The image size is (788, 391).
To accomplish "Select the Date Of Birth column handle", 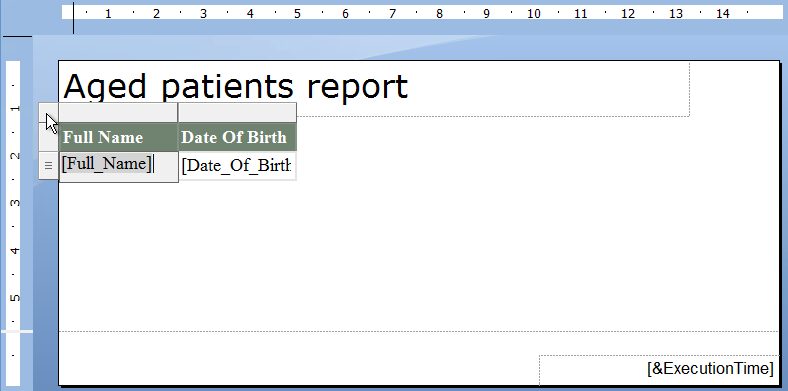I will click(237, 112).
